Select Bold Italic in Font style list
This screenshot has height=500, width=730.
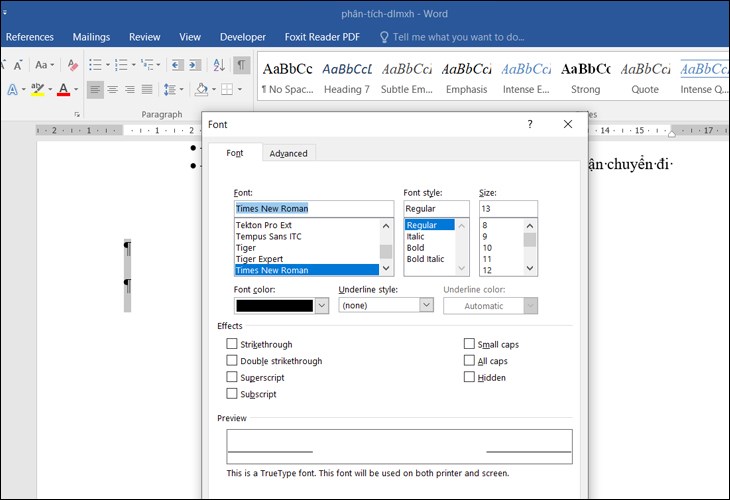425,259
